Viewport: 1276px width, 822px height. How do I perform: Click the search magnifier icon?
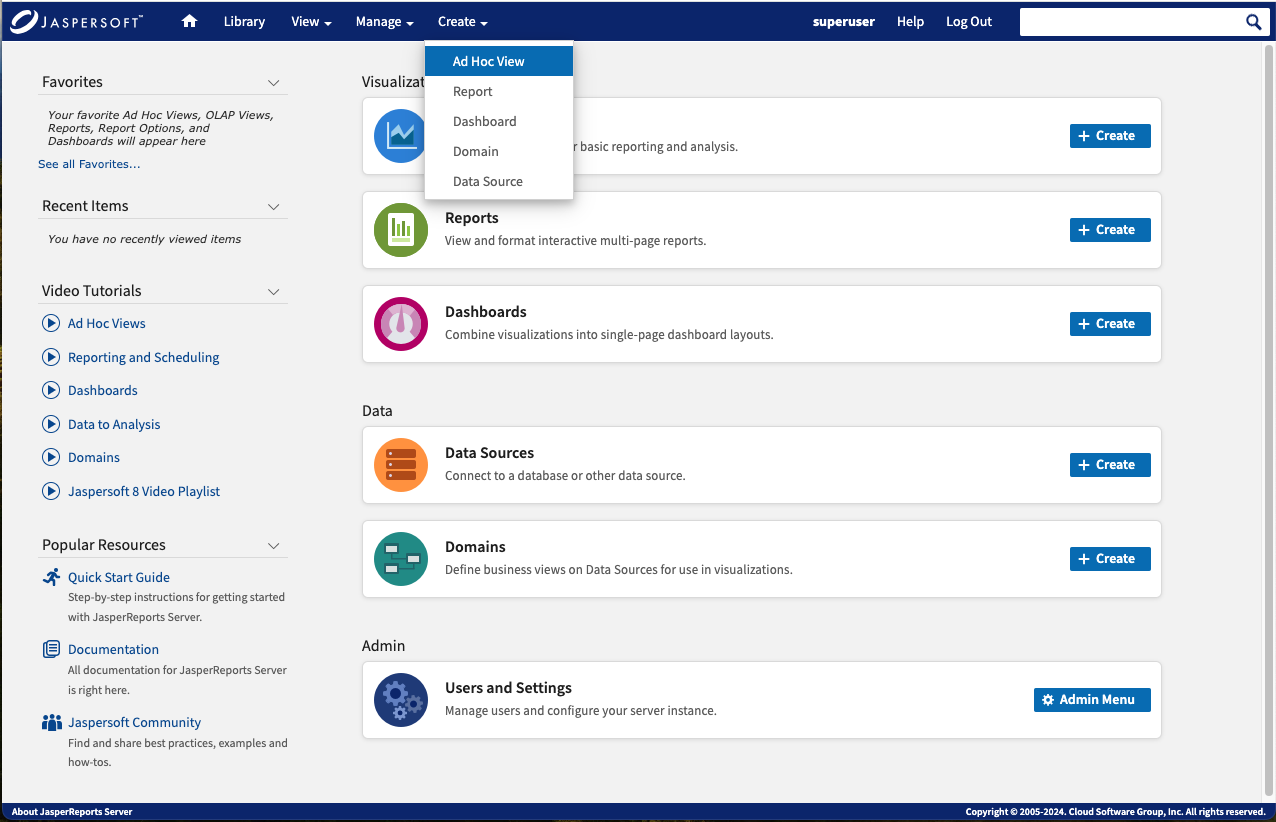(x=1253, y=22)
